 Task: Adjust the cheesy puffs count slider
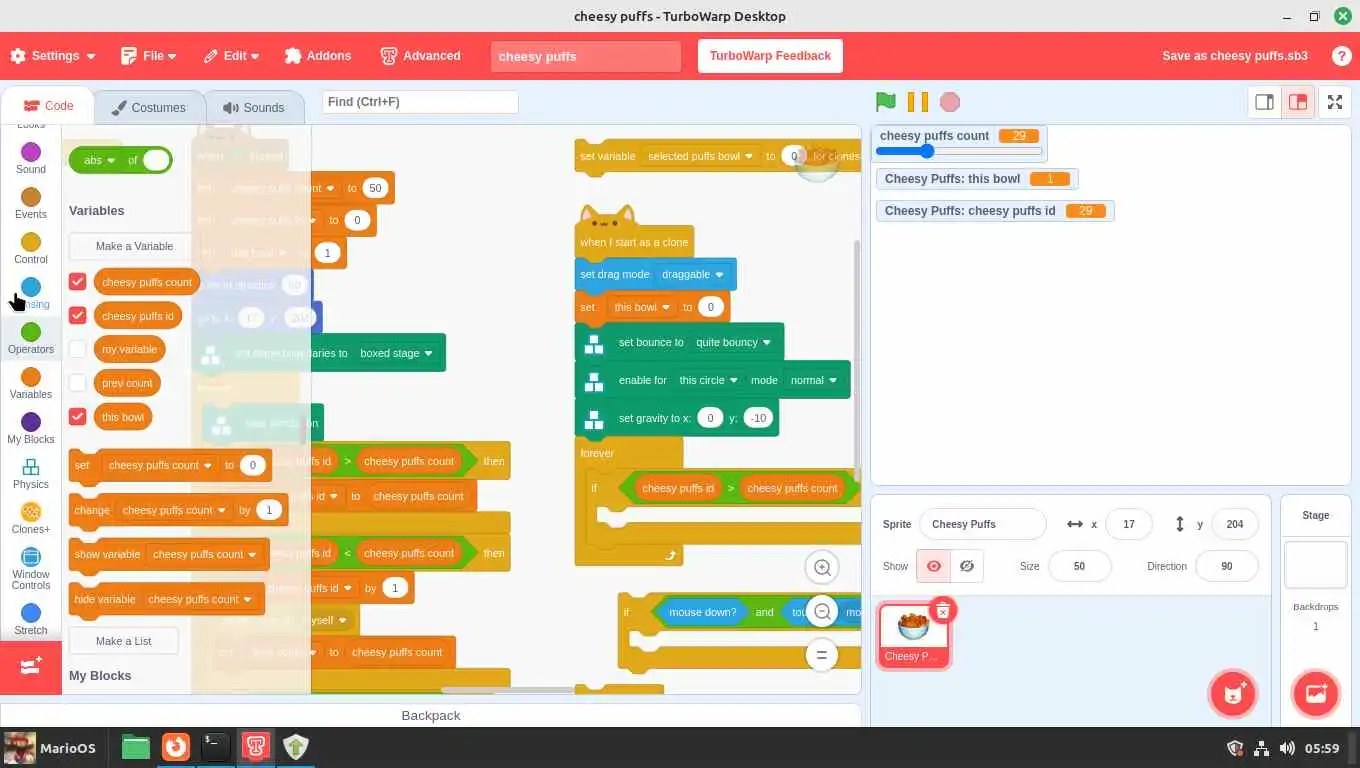point(959,152)
